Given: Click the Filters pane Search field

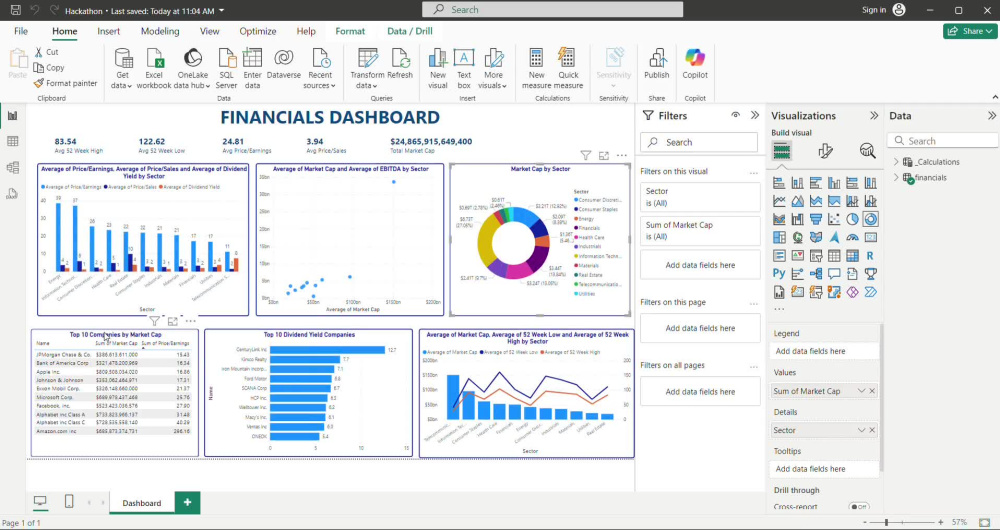Looking at the screenshot, I should click(699, 142).
